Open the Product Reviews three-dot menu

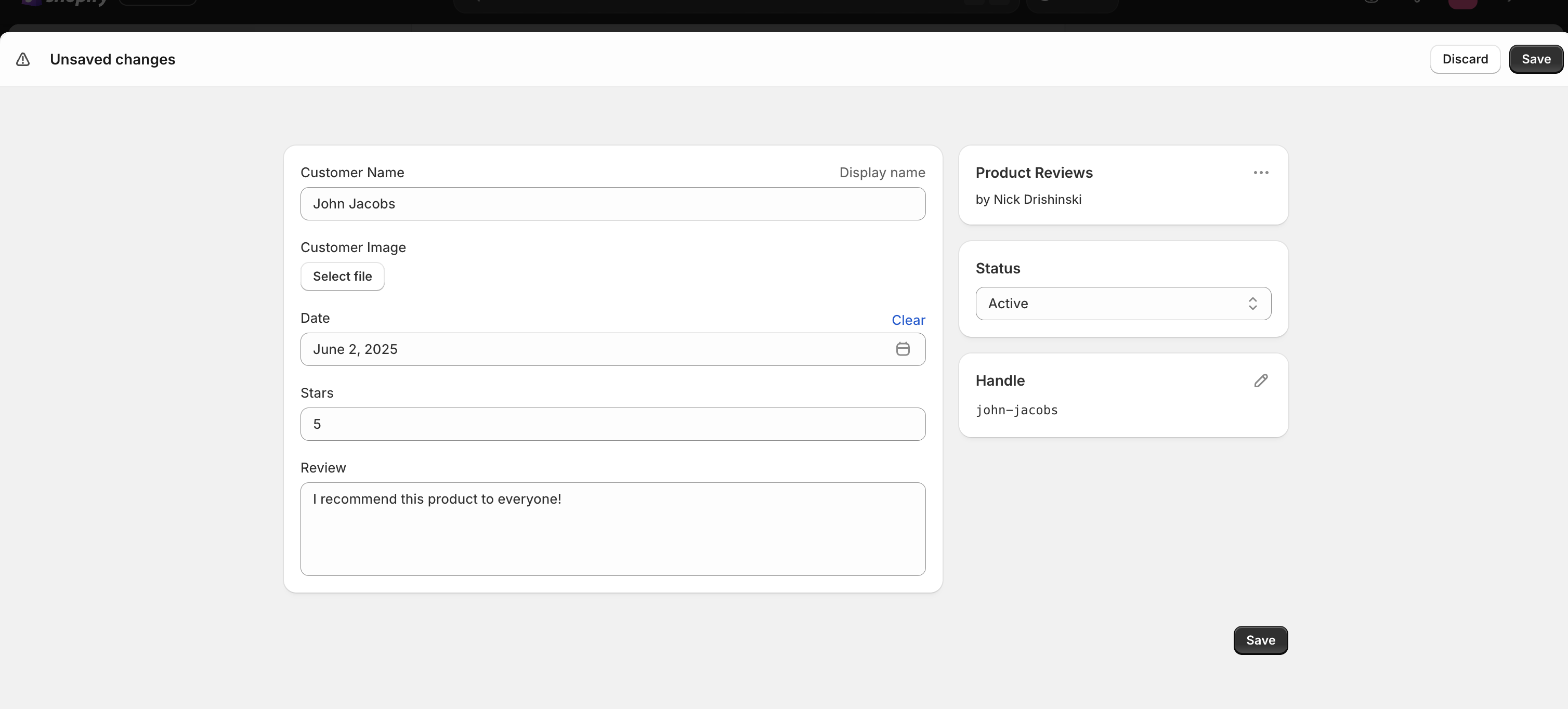click(x=1261, y=173)
